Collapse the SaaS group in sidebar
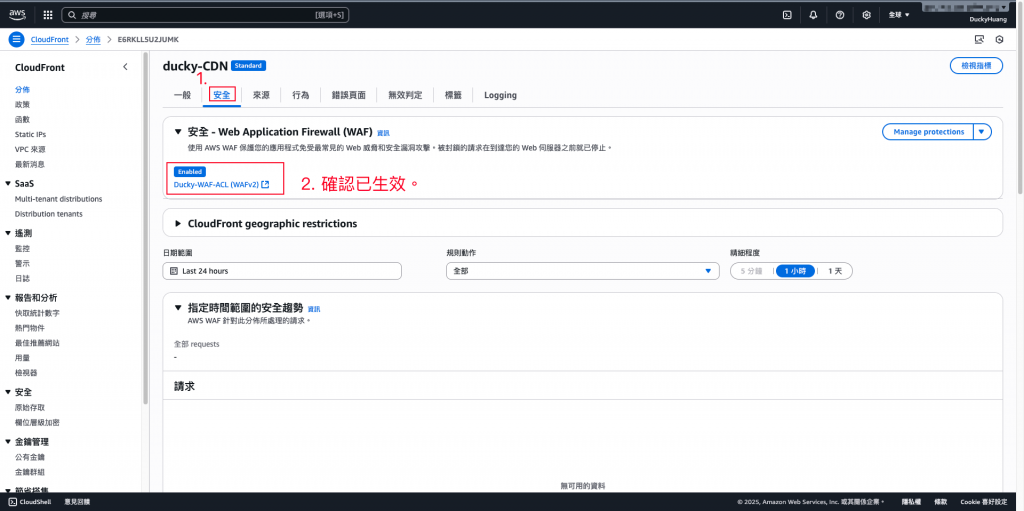Viewport: 1024px width, 511px height. pyautogui.click(x=8, y=184)
